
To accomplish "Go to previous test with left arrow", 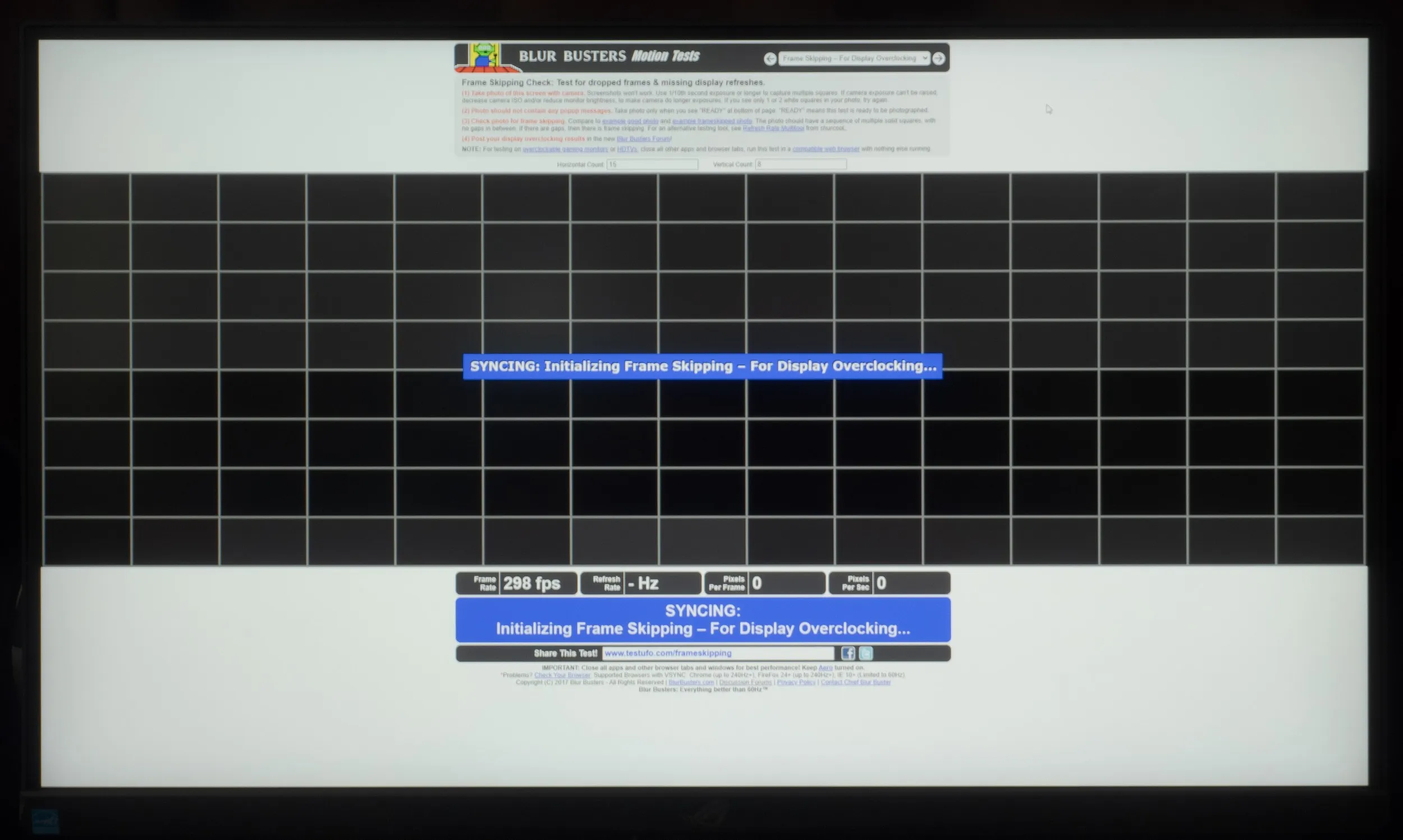I will pos(770,58).
